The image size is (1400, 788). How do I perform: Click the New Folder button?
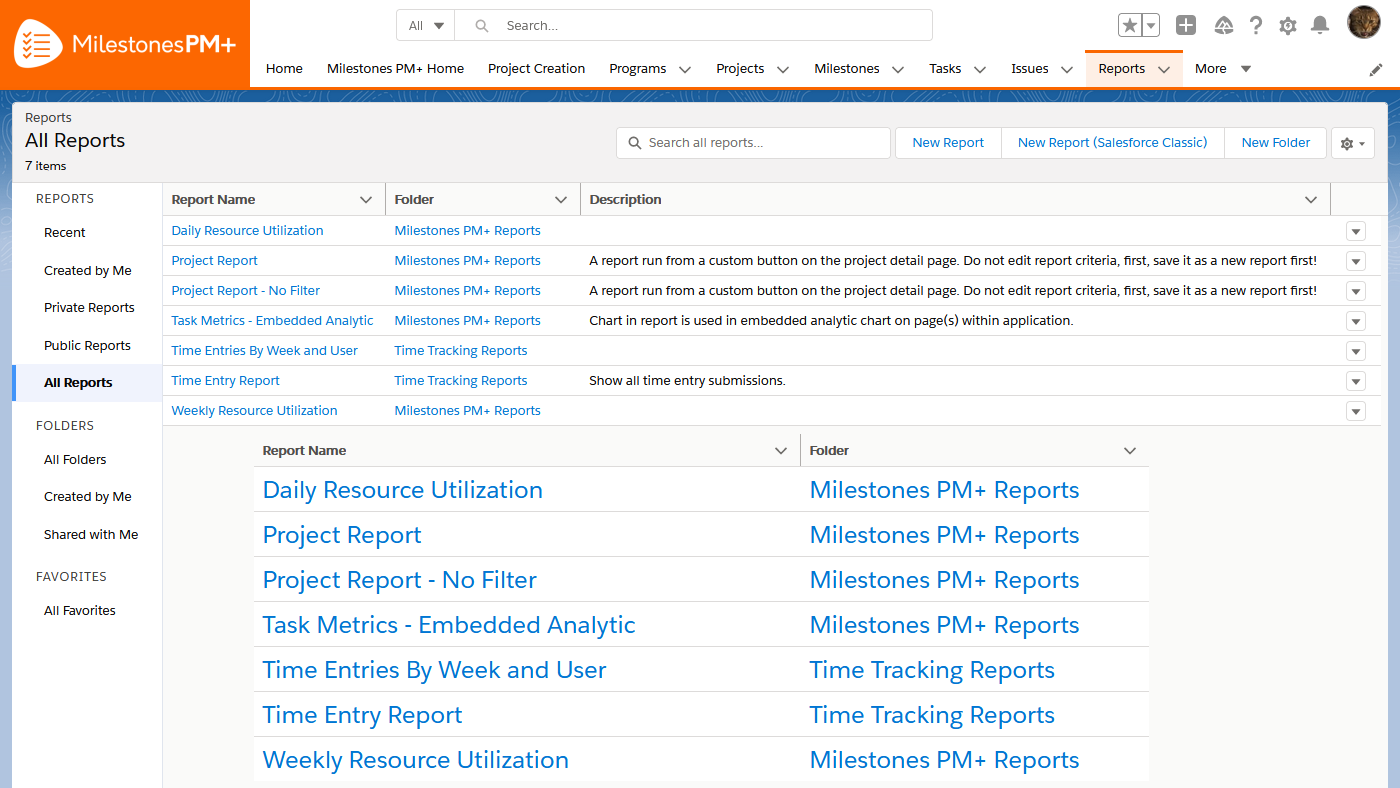coord(1276,143)
